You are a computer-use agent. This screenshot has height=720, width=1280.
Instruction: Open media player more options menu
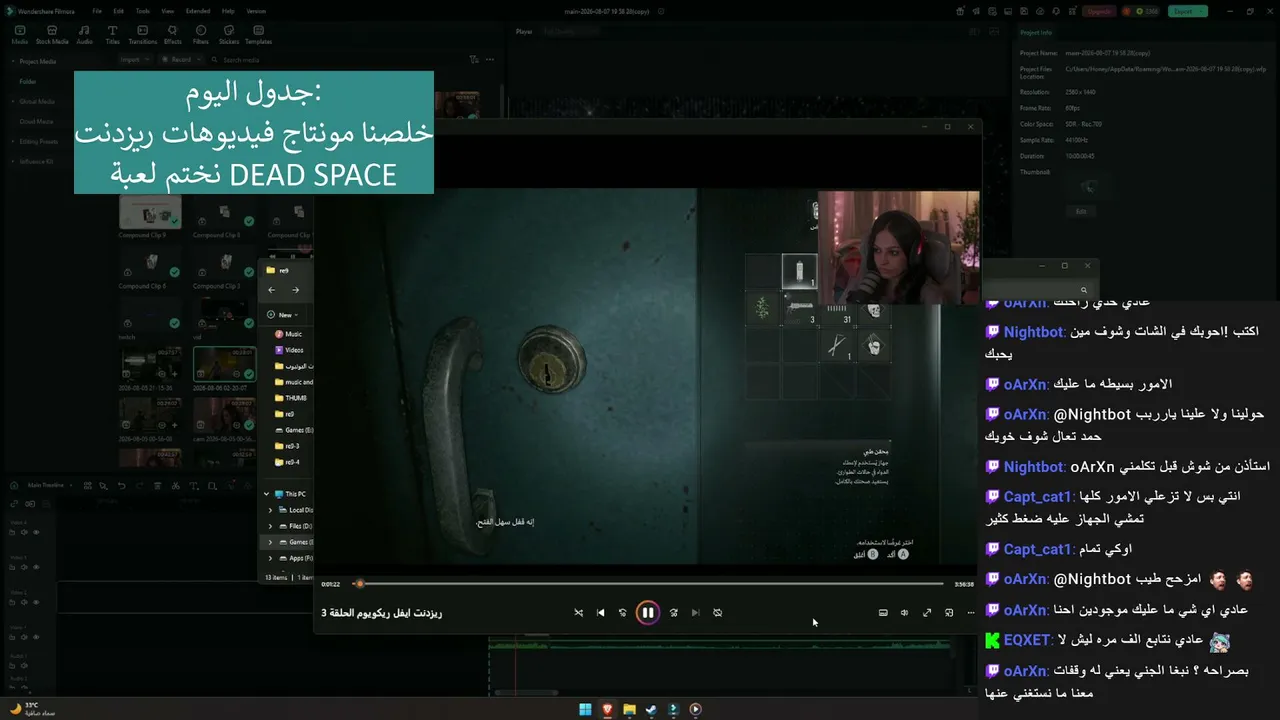pyautogui.click(x=971, y=613)
